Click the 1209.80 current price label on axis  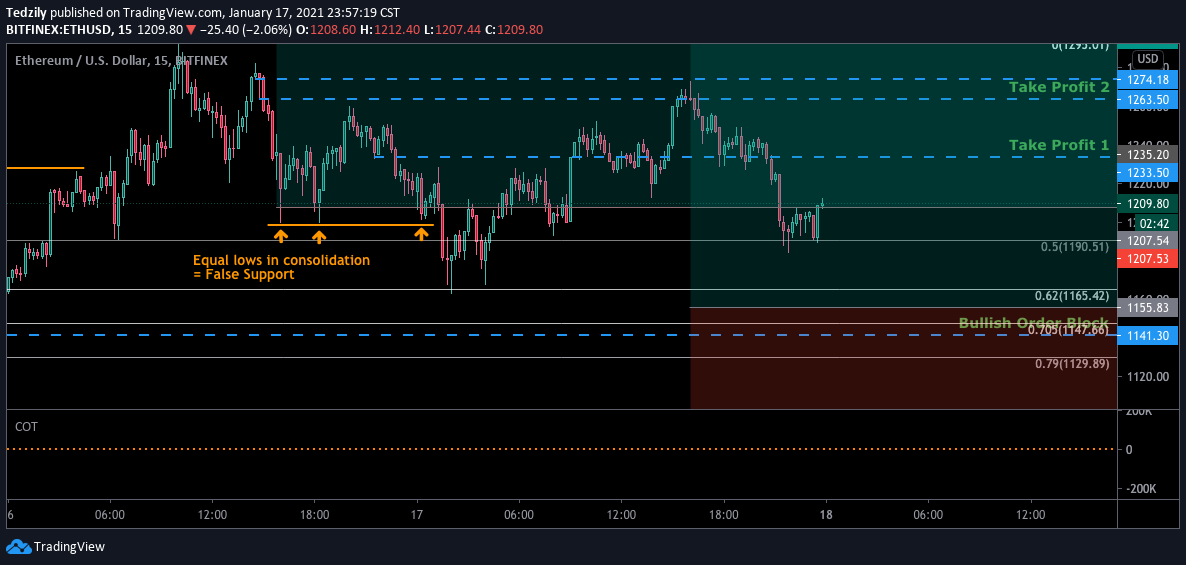1147,203
